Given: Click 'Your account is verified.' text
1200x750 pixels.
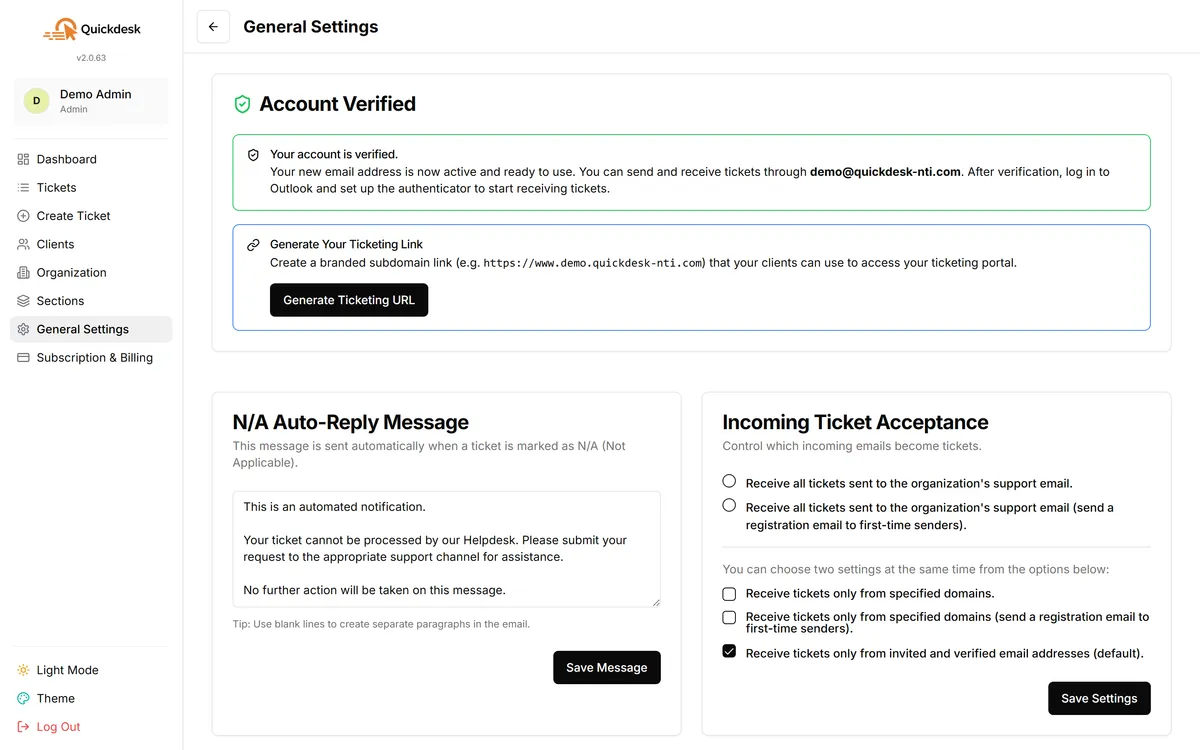Looking at the screenshot, I should [x=334, y=155].
